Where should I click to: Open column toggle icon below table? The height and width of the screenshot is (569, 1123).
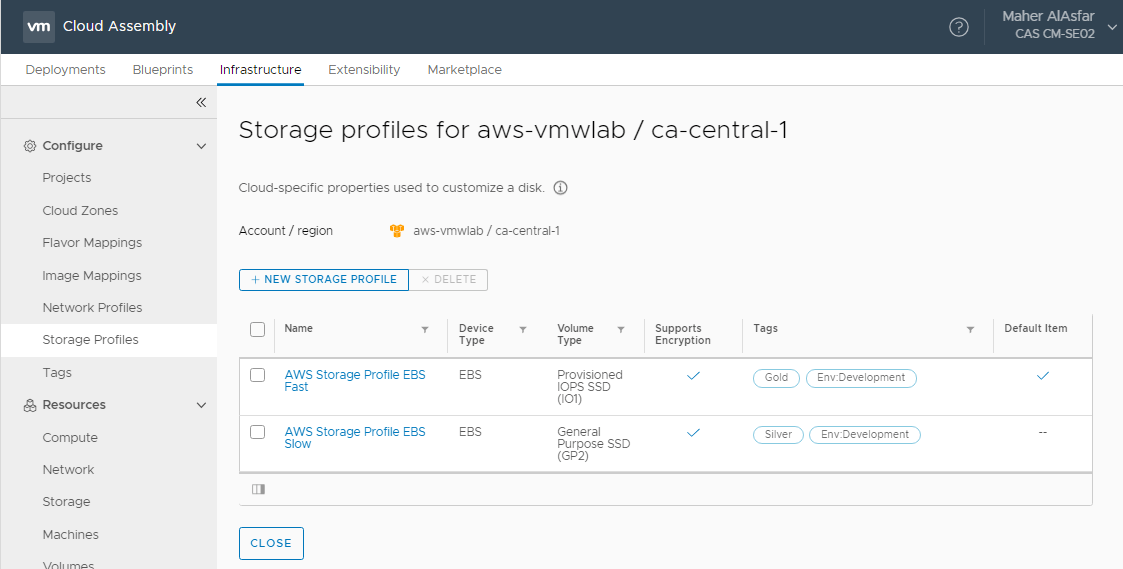(x=258, y=489)
